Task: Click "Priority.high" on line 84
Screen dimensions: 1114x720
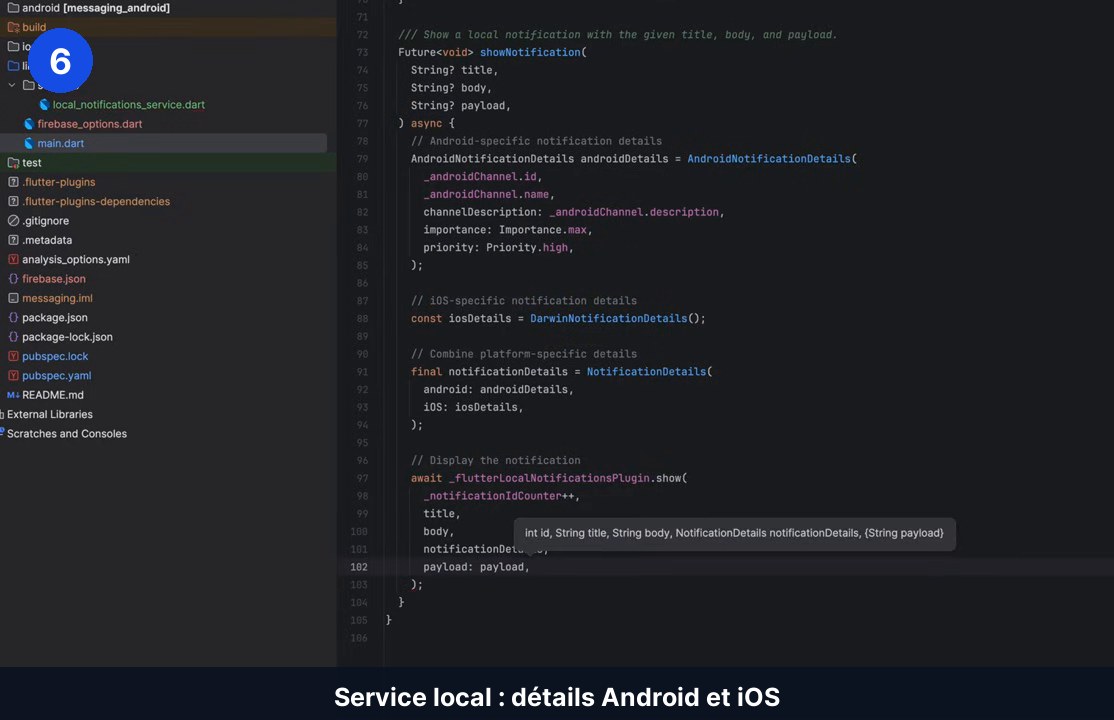Action: tap(527, 248)
